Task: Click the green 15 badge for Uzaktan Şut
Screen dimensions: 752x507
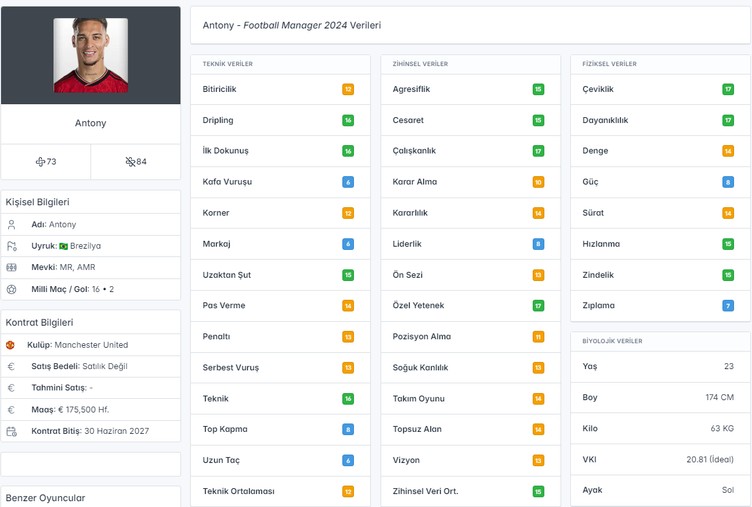Action: tap(348, 275)
